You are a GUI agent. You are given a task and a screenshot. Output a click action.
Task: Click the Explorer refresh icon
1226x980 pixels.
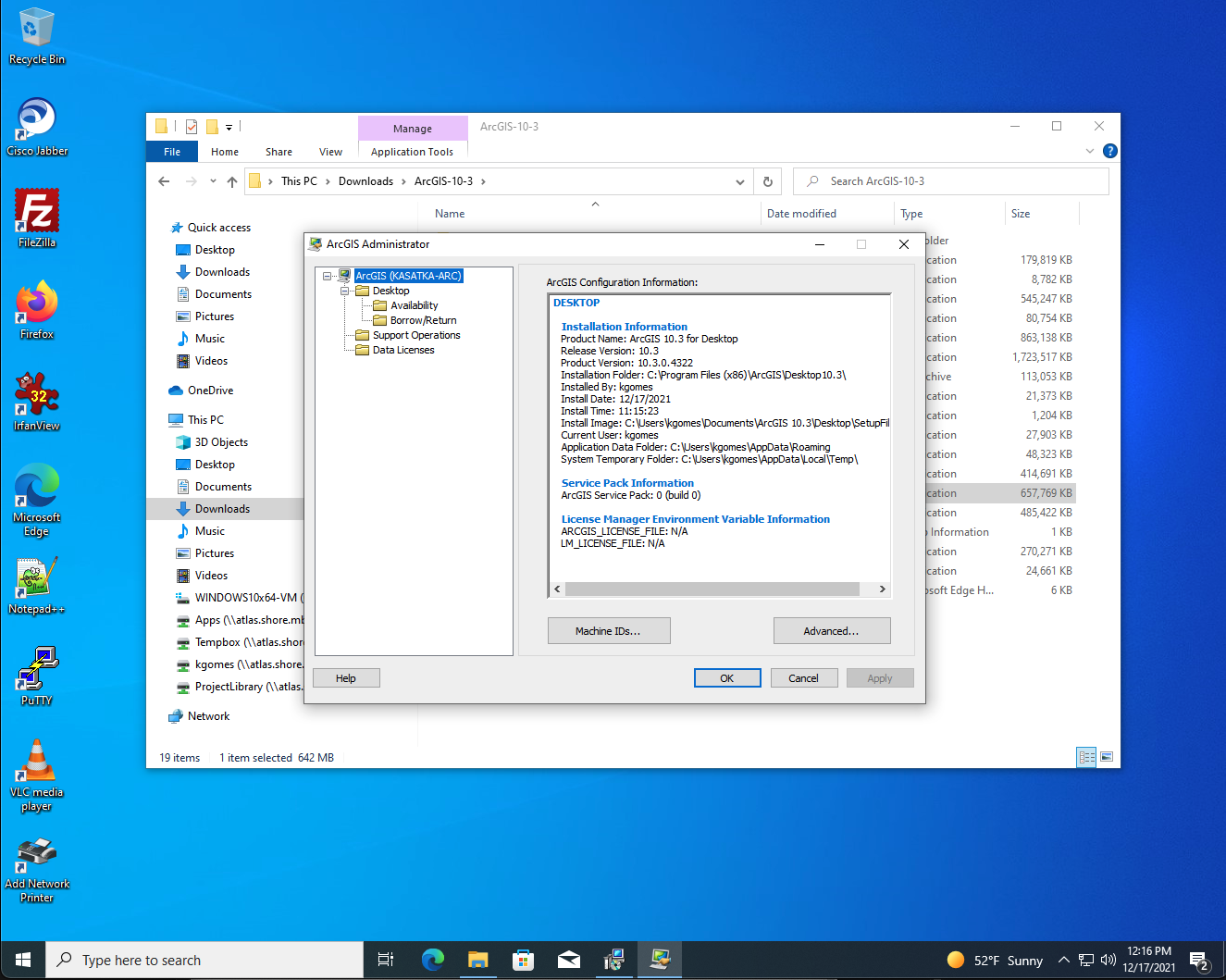tap(767, 181)
